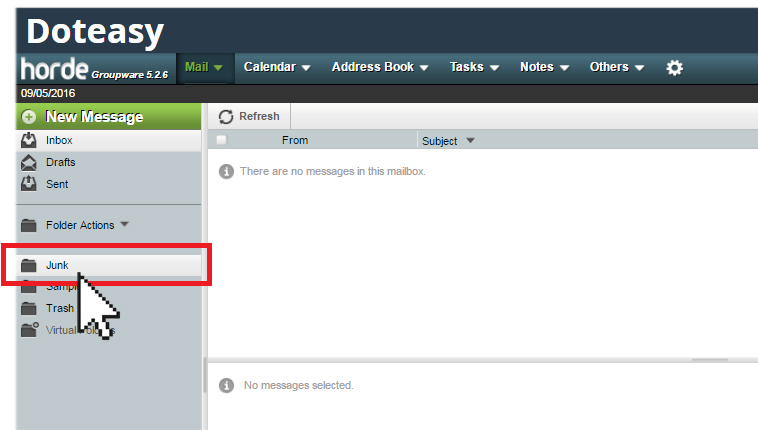The width and height of the screenshot is (758, 430).
Task: Click the Virtual Folders icon
Action: [29, 329]
